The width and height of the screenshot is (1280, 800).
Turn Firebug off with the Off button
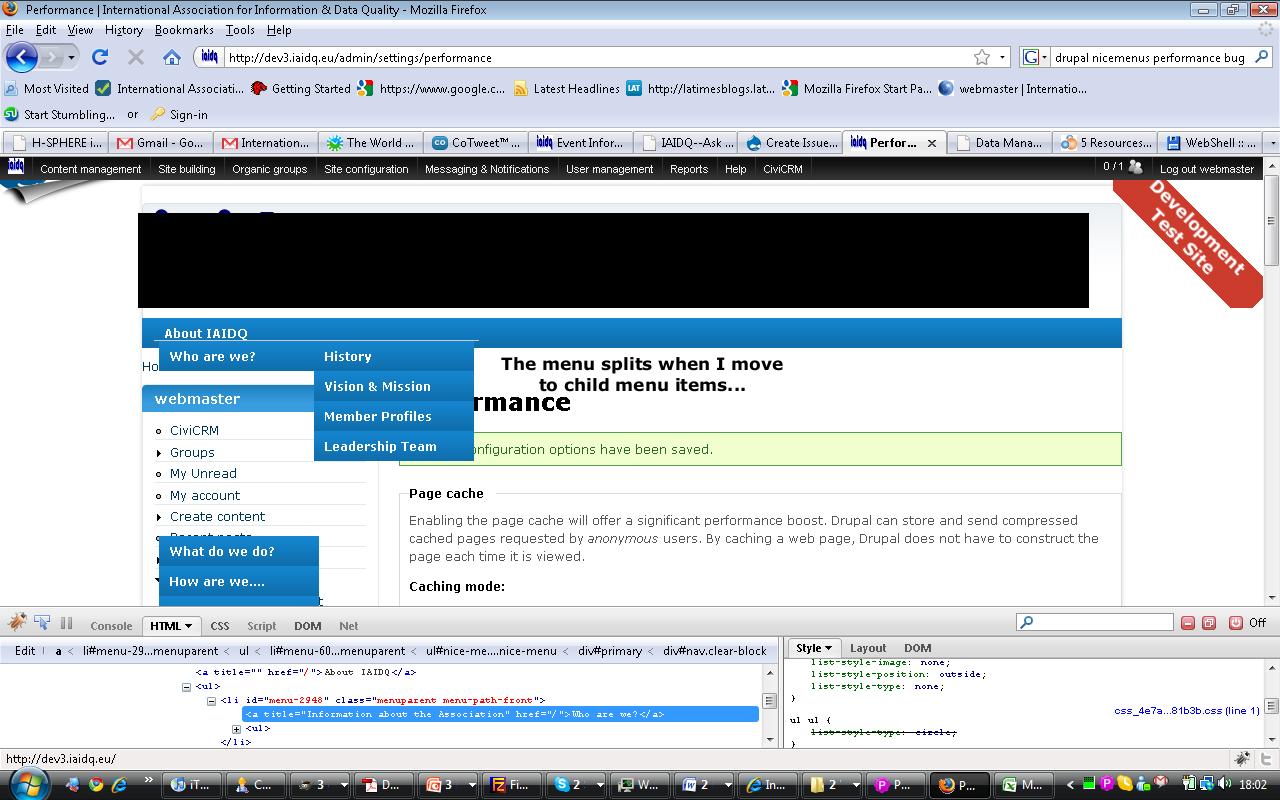(1248, 623)
